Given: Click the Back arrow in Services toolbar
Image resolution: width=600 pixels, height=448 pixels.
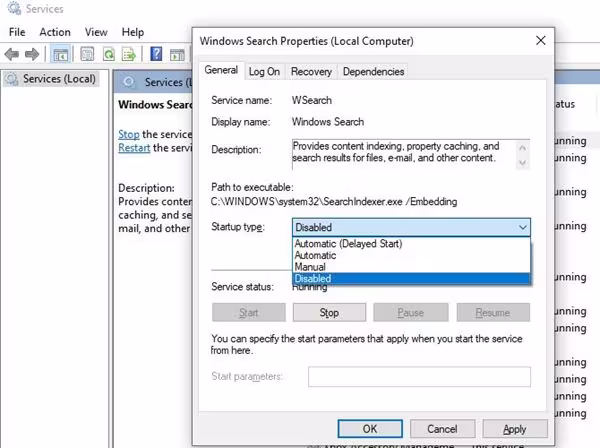Looking at the screenshot, I should point(12,54).
